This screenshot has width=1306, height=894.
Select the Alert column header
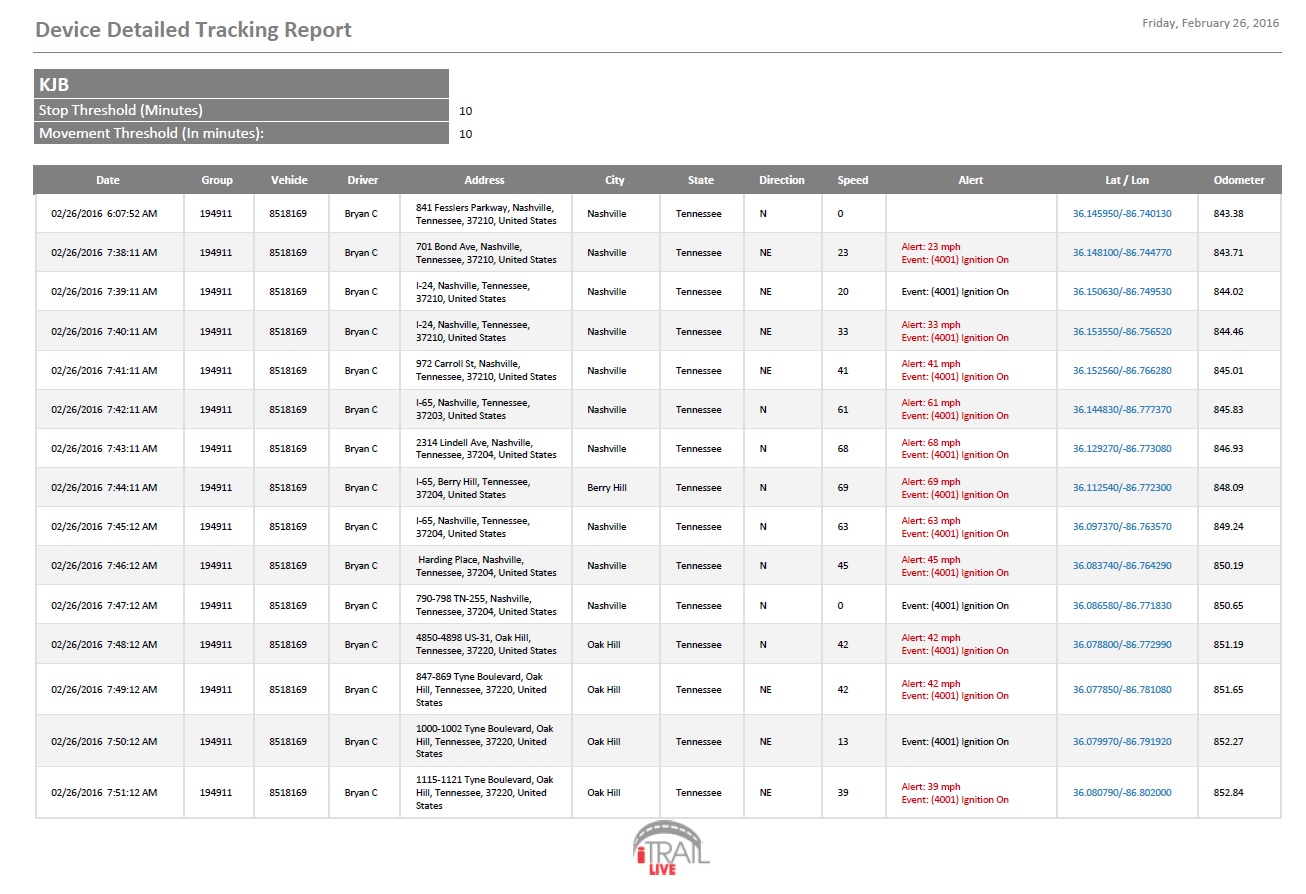(x=970, y=180)
